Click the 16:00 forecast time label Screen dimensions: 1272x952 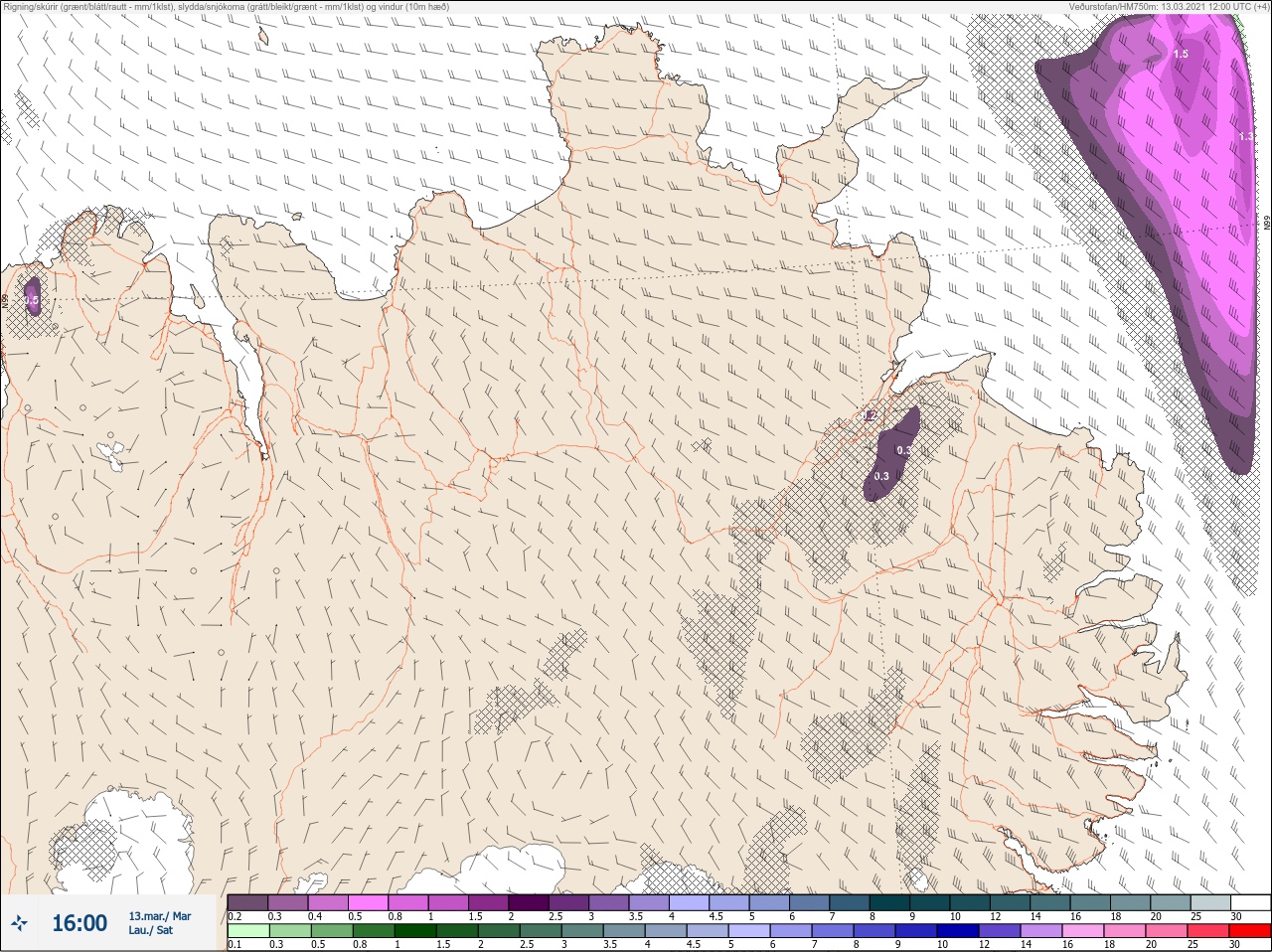(x=79, y=923)
